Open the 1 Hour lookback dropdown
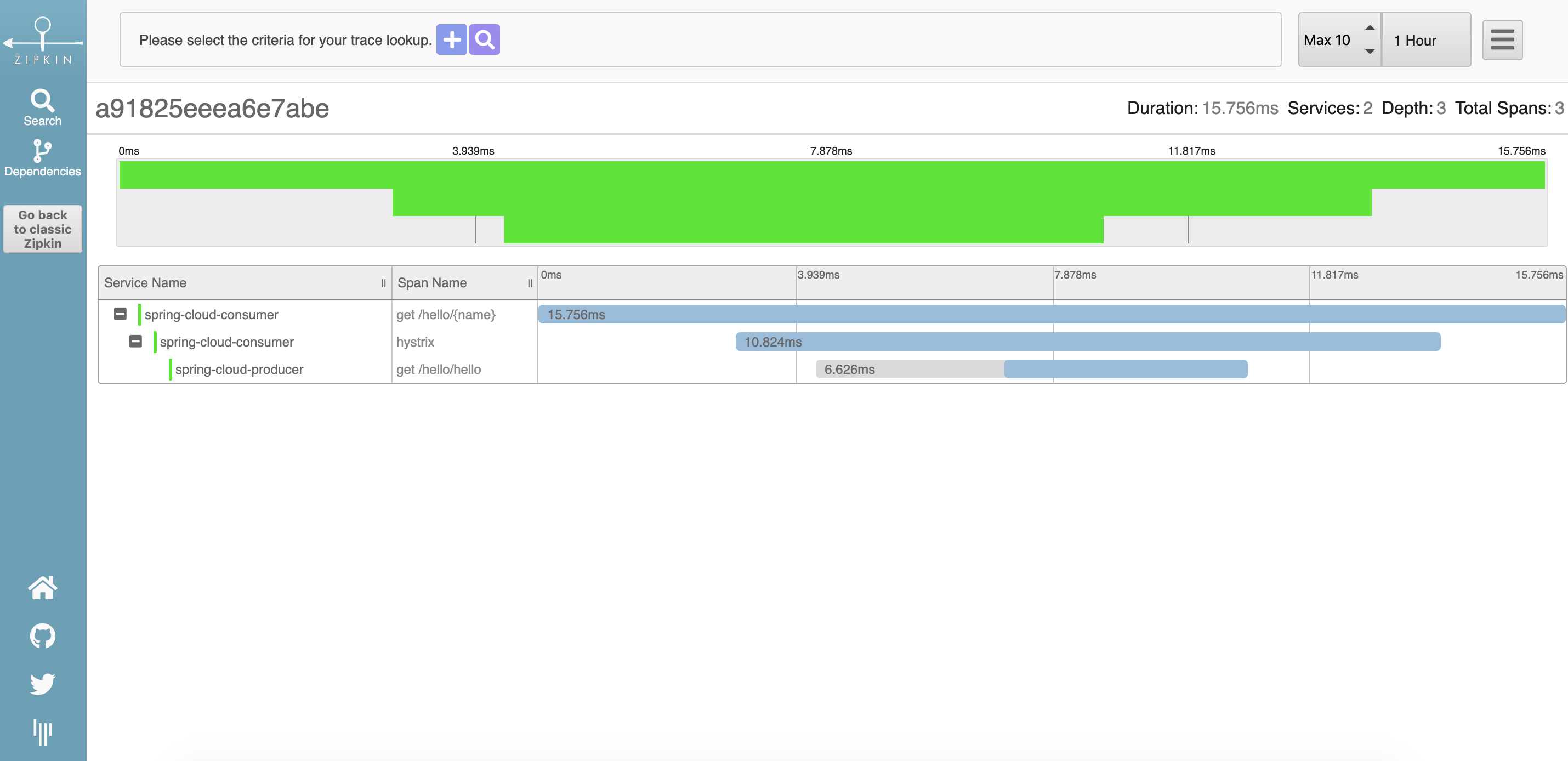 [x=1426, y=40]
